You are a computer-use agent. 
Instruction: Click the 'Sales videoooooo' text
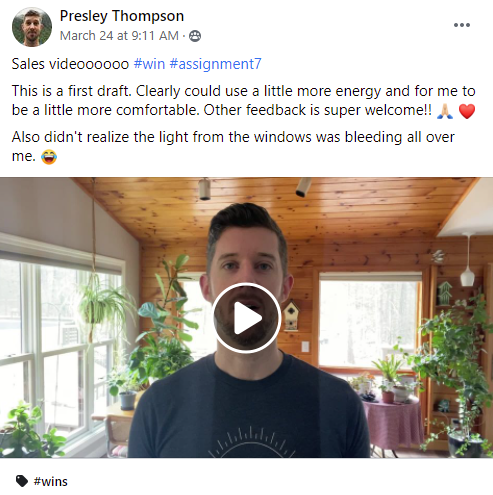click(70, 64)
